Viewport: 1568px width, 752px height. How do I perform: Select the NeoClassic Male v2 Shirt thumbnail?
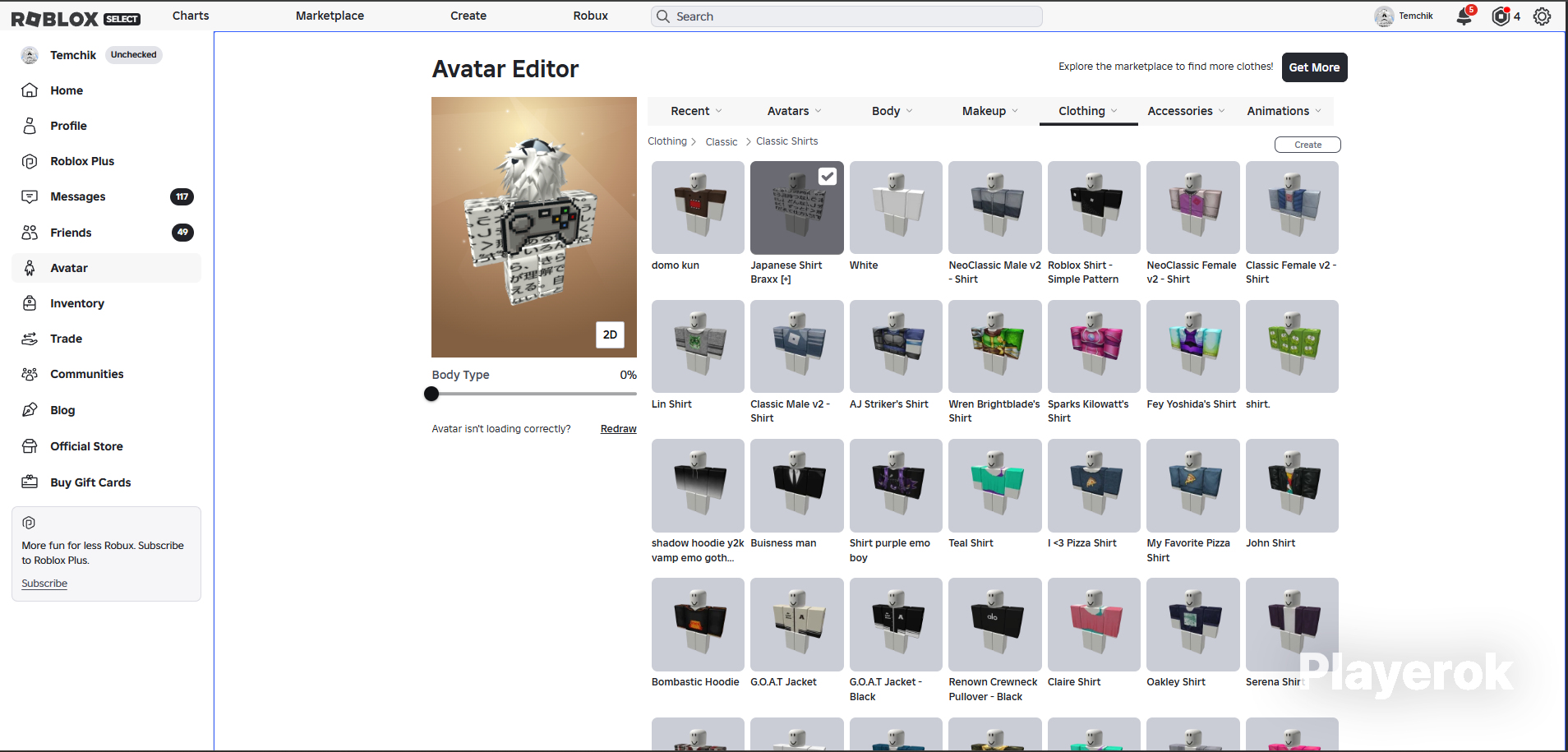point(995,207)
